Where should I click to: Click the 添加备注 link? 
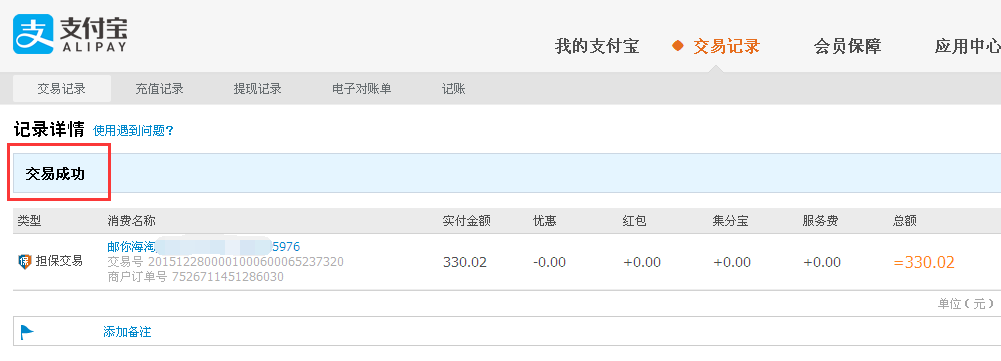[x=127, y=332]
